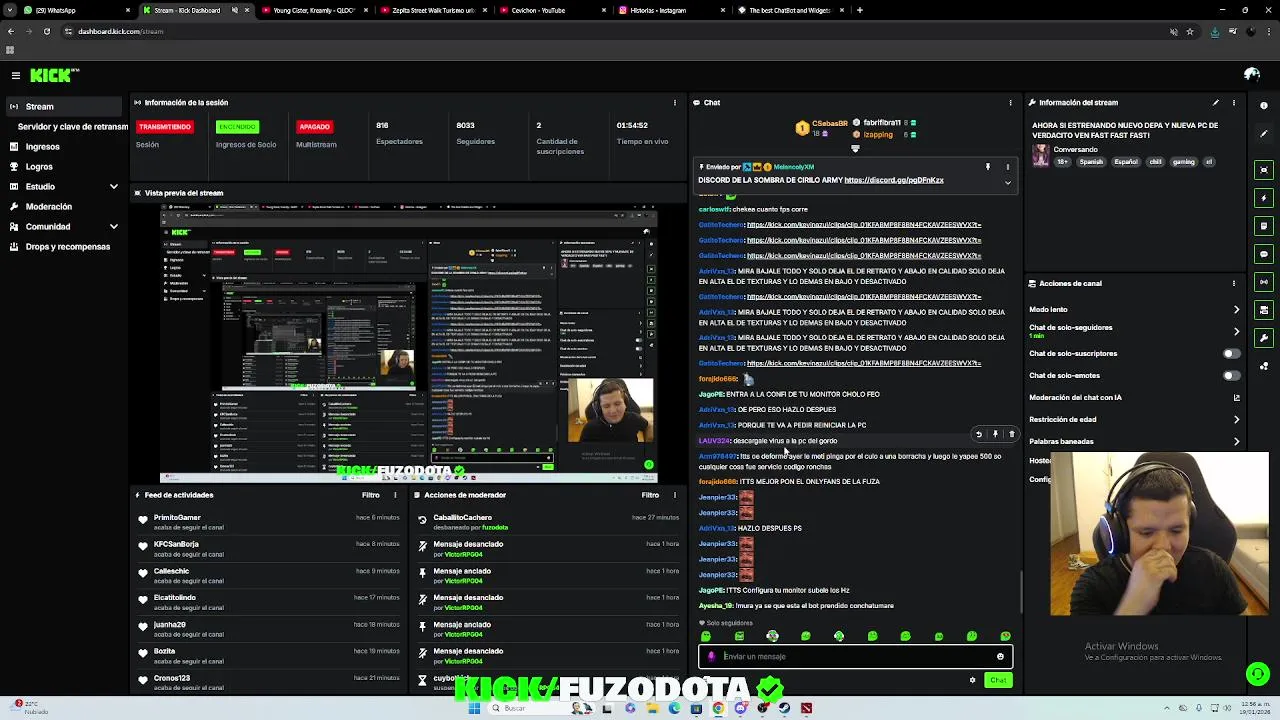Expand the Moderación sidebar section

point(64,207)
